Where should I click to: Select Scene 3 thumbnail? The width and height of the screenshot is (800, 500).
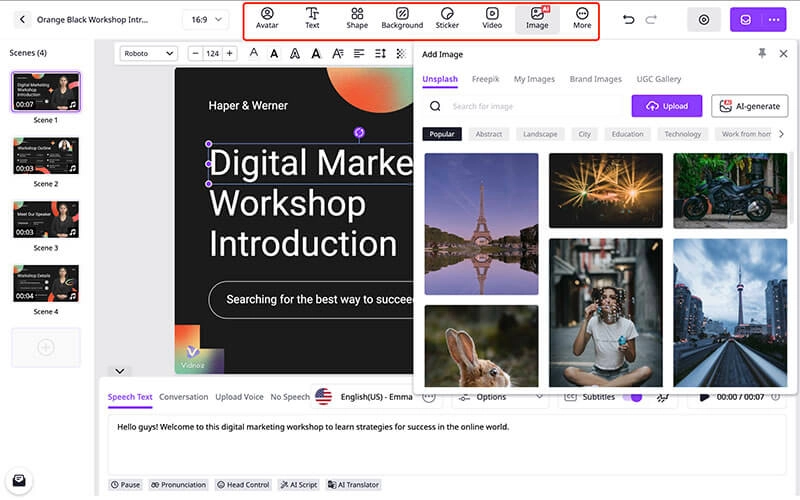click(46, 220)
